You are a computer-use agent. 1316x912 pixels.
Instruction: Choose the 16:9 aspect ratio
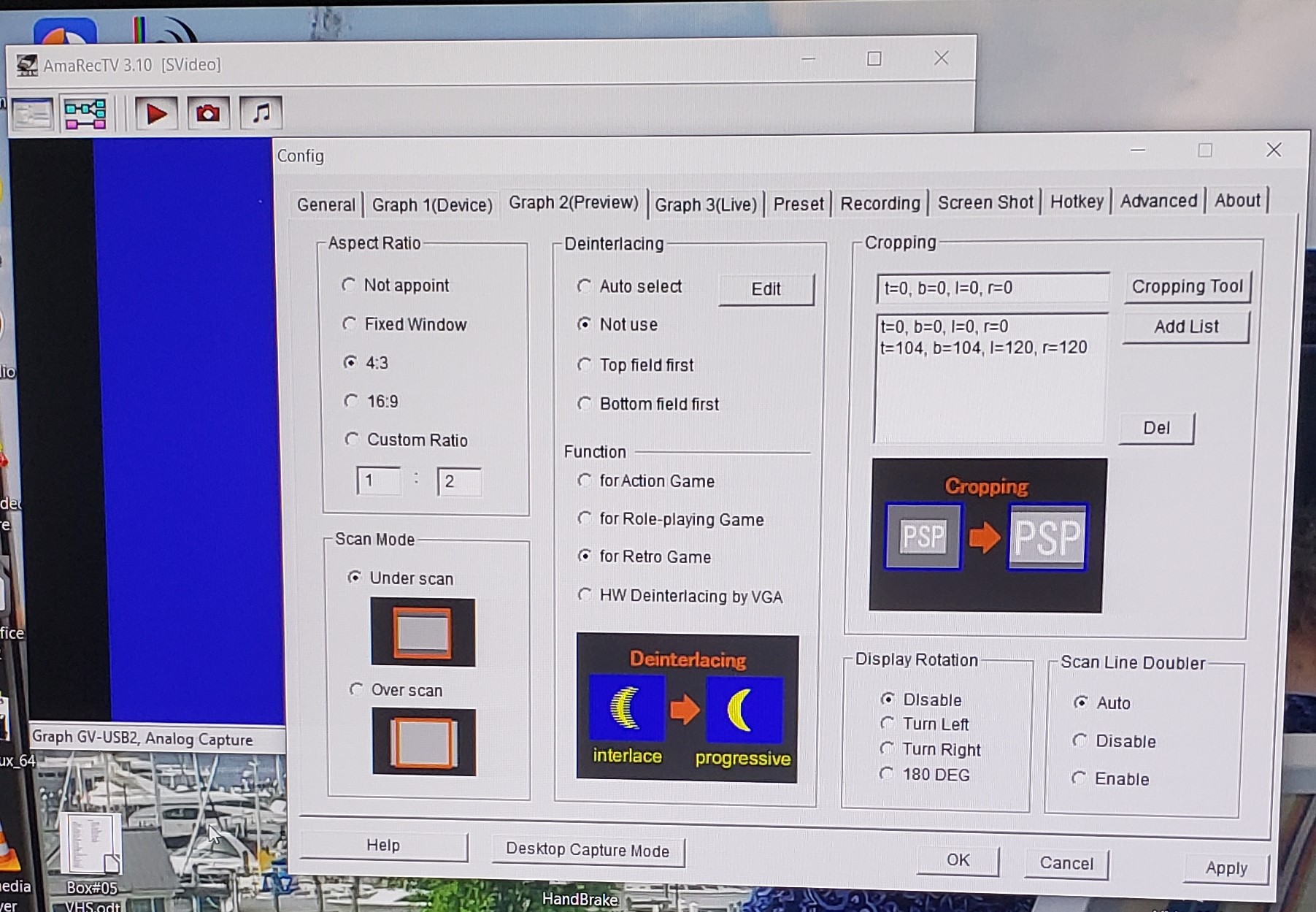coord(371,401)
